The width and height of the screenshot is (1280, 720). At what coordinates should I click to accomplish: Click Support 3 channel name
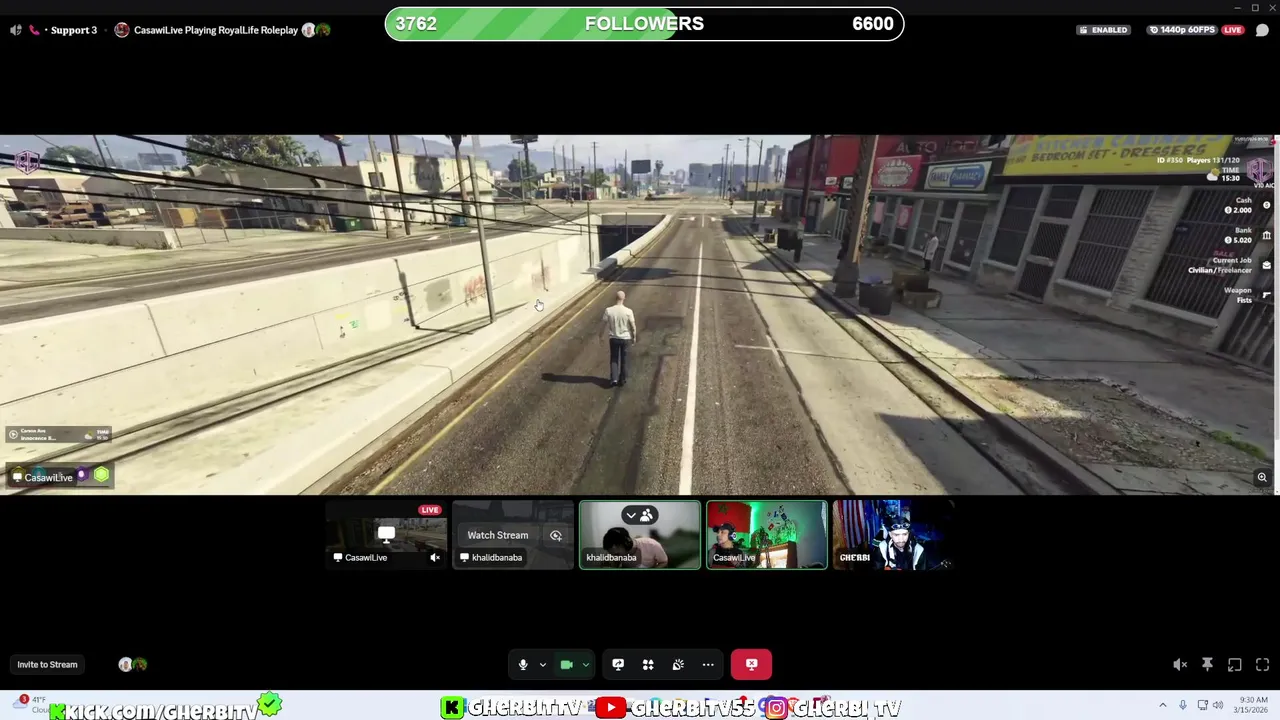click(74, 30)
